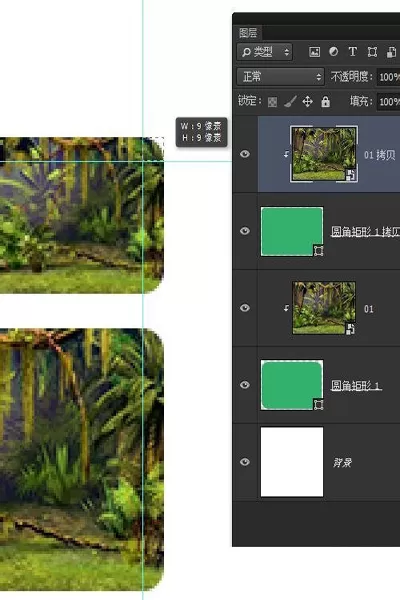Click clipping mask arrow on 01 拷贝
400x600 pixels.
286,154
